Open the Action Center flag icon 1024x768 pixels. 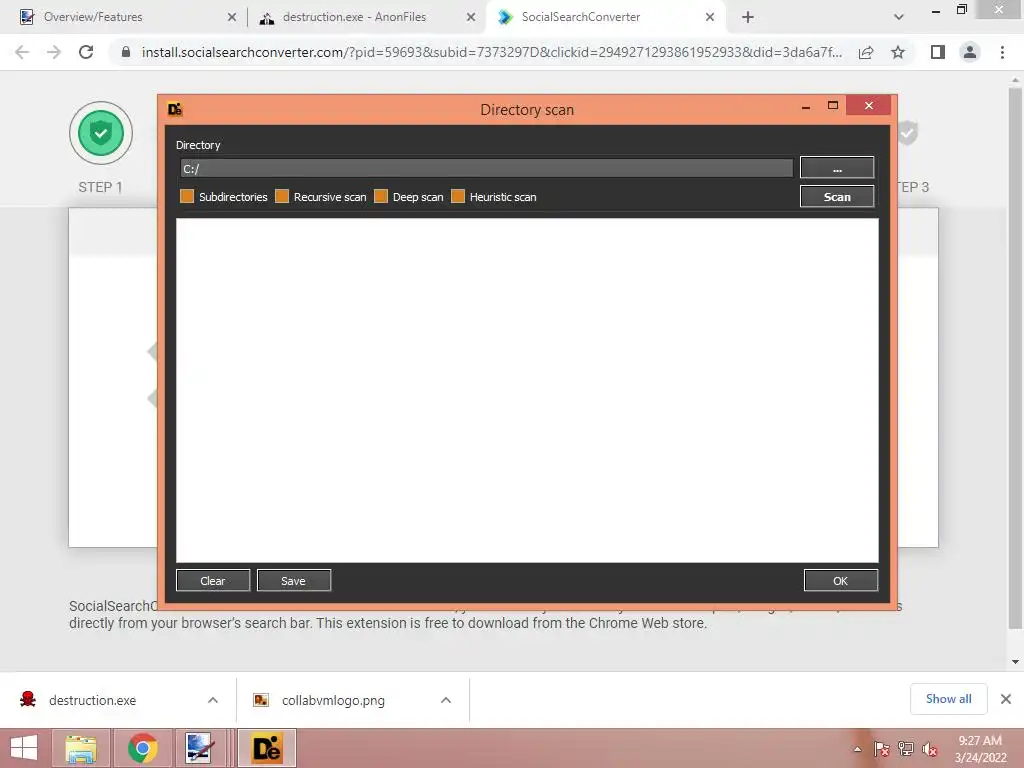pyautogui.click(x=881, y=749)
